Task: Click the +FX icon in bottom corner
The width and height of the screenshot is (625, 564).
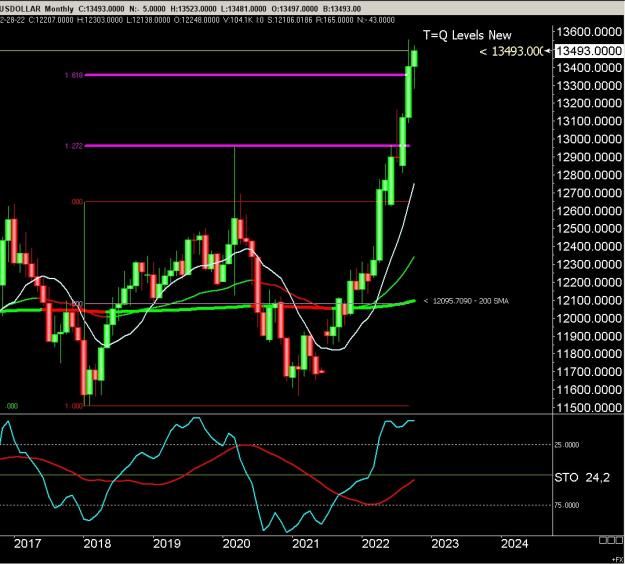Action: [x=619, y=560]
